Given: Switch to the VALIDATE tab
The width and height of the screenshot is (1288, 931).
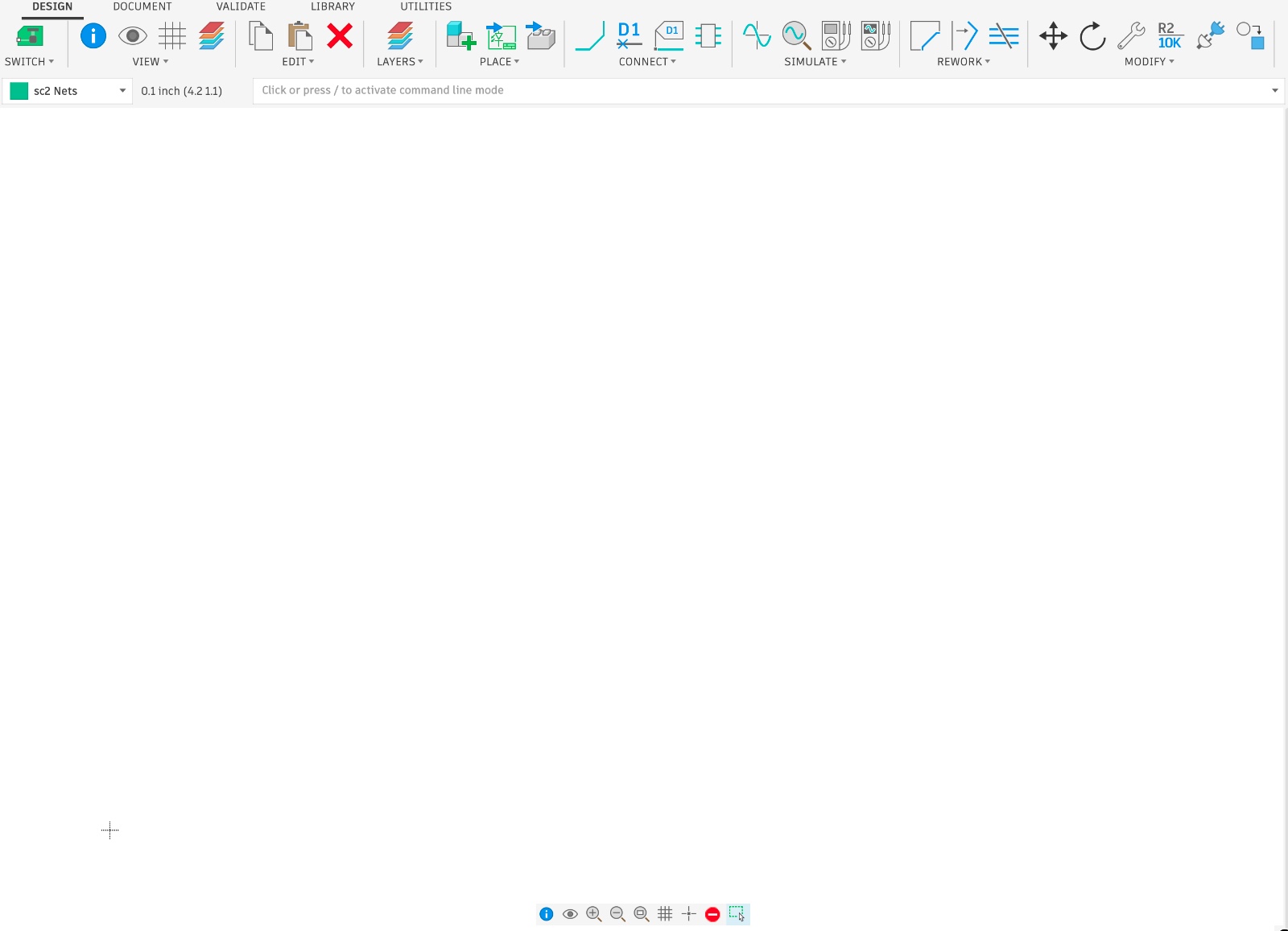Looking at the screenshot, I should [x=241, y=6].
